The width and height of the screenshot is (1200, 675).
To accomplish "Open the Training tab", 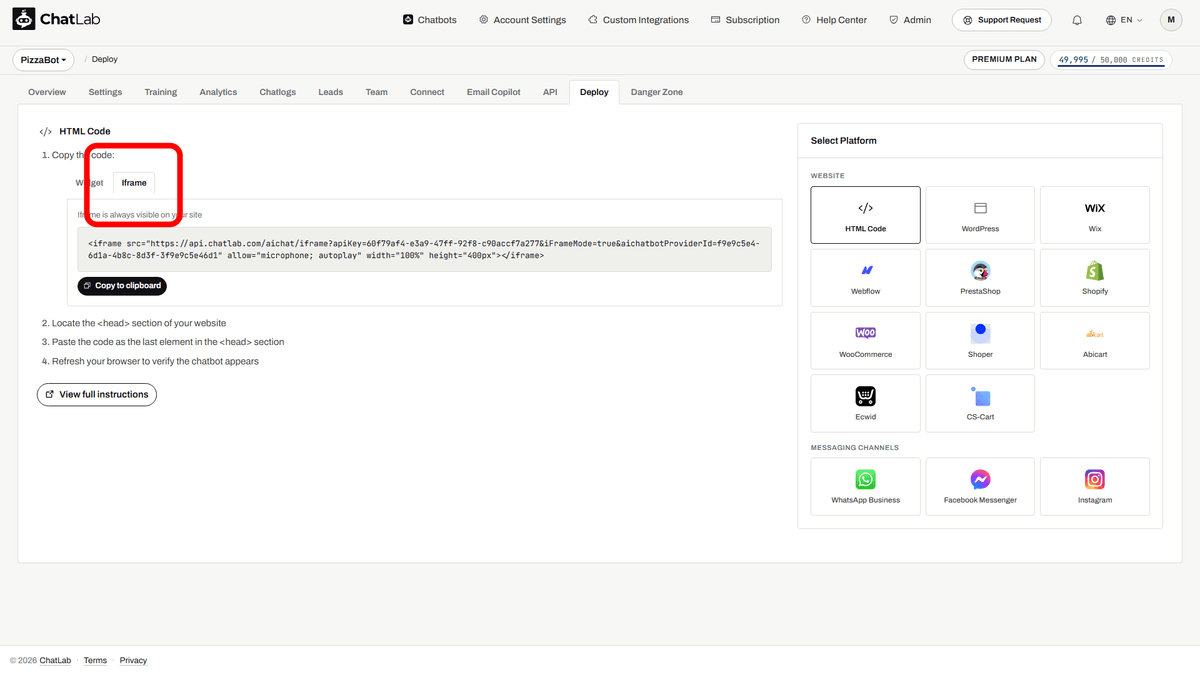I will pyautogui.click(x=160, y=92).
